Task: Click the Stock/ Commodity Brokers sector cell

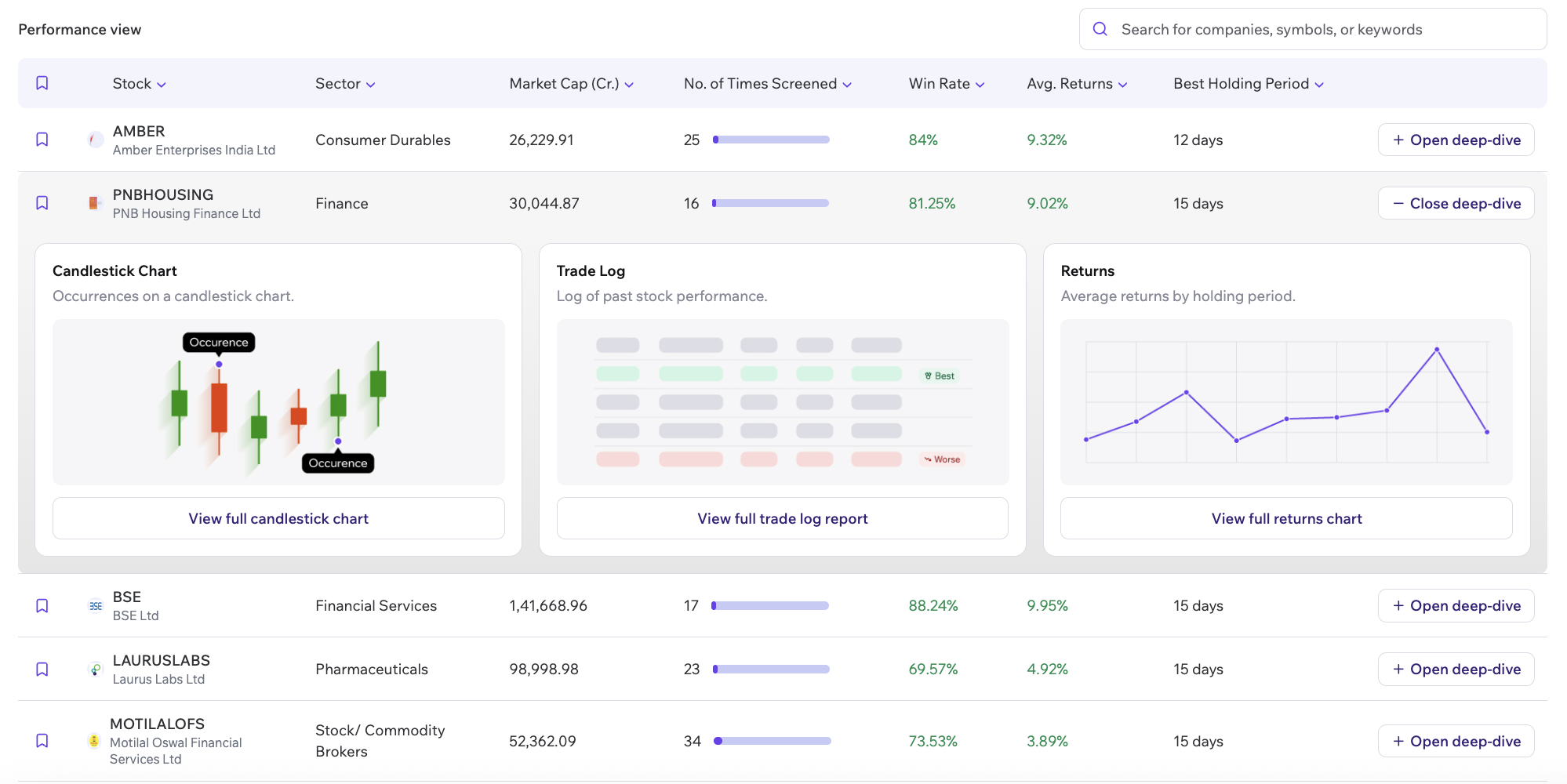Action: coord(380,741)
